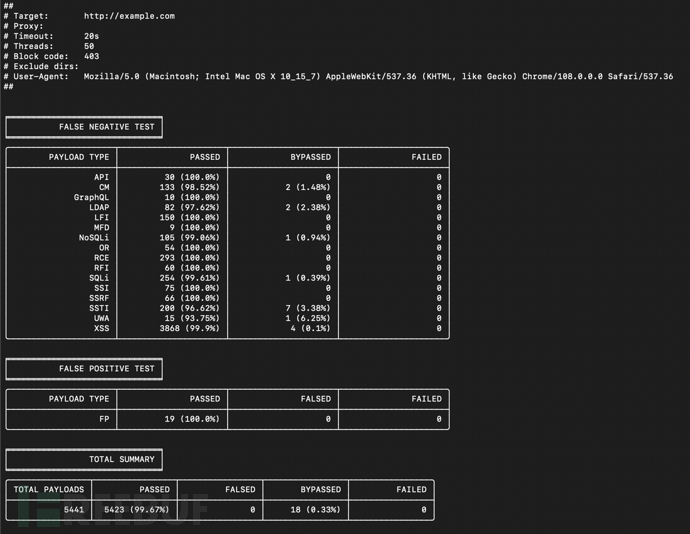690x534 pixels.
Task: Click passed value 3868 (99.9%)
Action: (190, 329)
